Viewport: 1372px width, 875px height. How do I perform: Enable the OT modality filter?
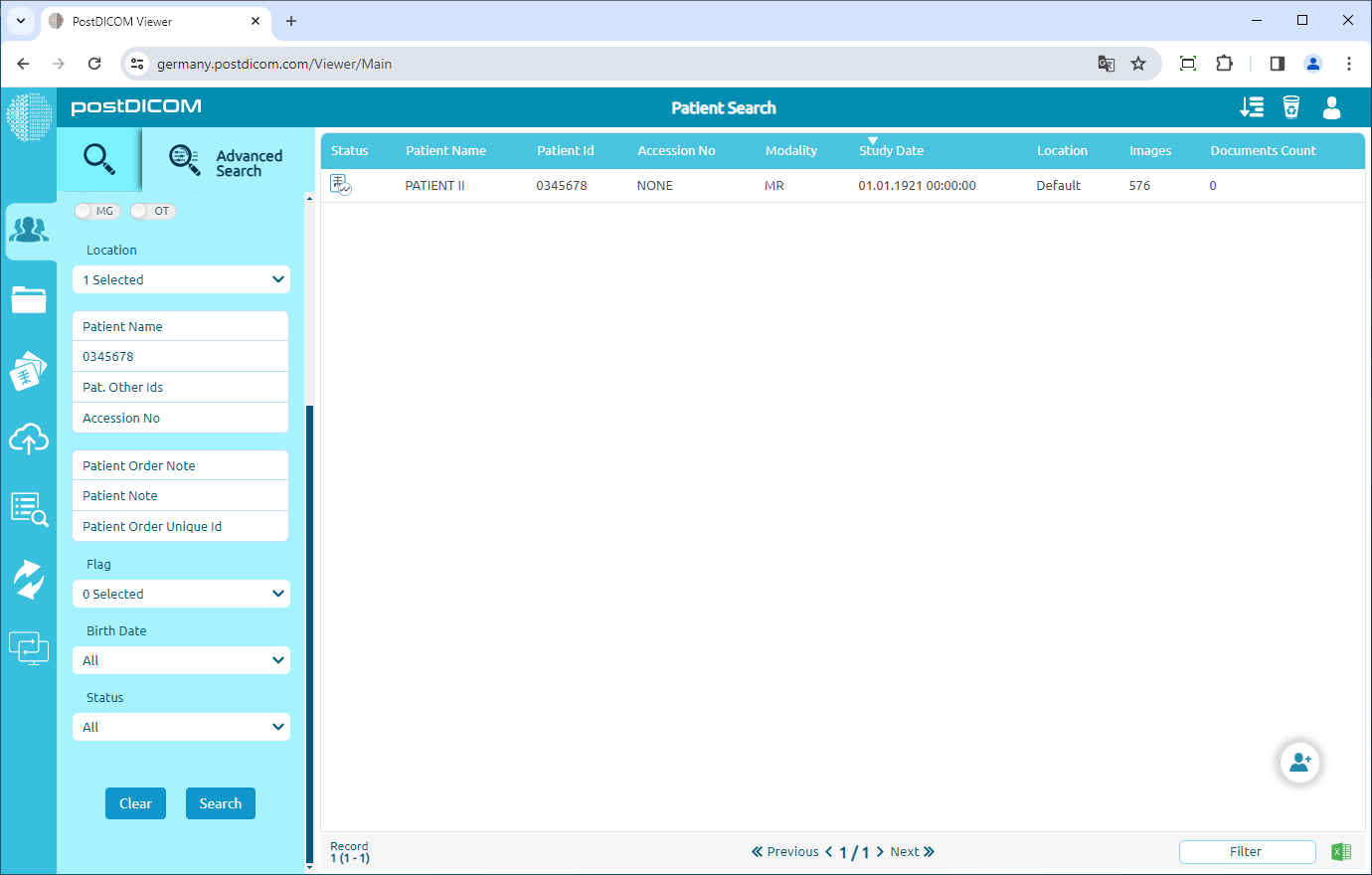tap(153, 211)
